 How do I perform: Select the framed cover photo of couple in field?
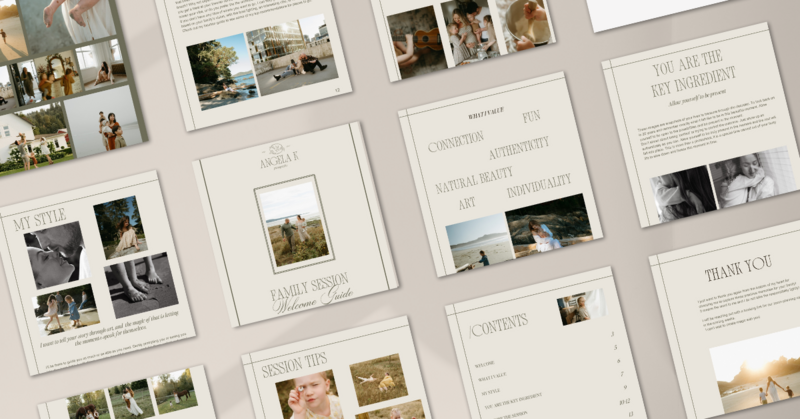click(x=294, y=224)
